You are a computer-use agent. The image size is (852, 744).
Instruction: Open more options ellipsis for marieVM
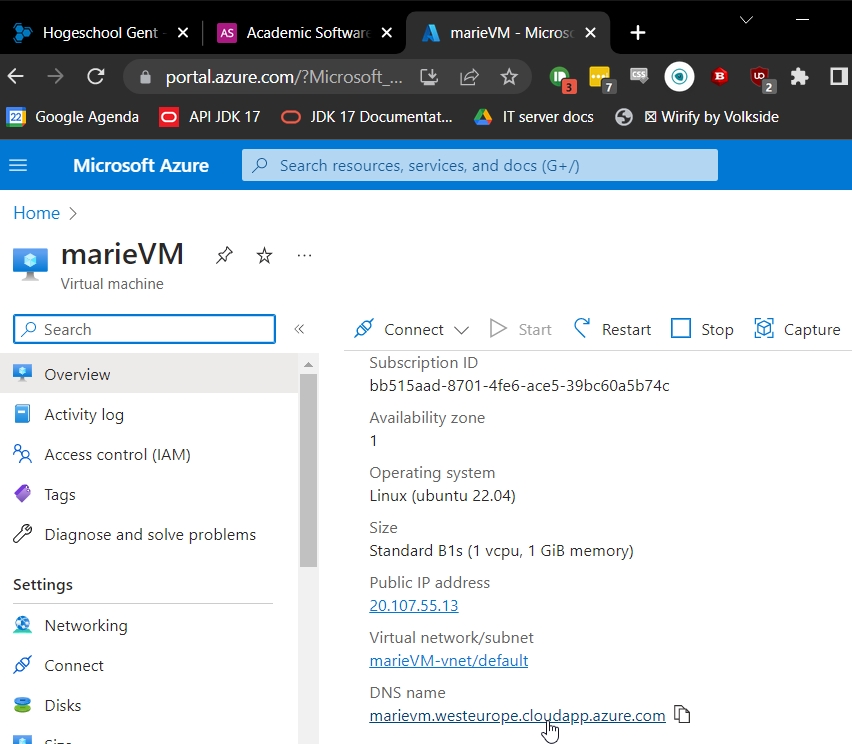click(304, 255)
